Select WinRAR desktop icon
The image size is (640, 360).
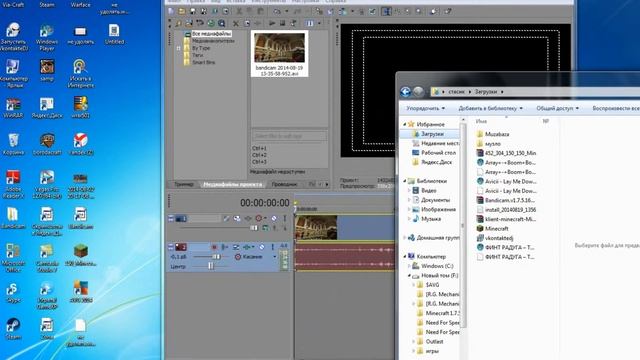coord(13,107)
